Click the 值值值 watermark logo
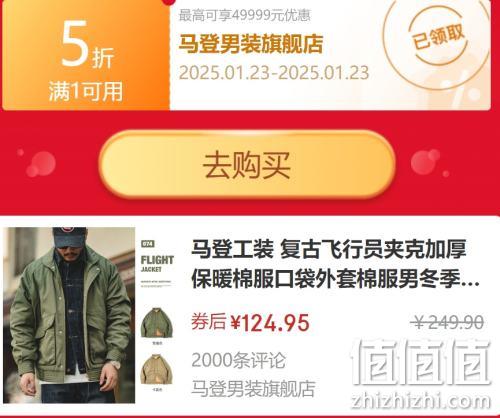The height and width of the screenshot is (418, 500). (421, 362)
